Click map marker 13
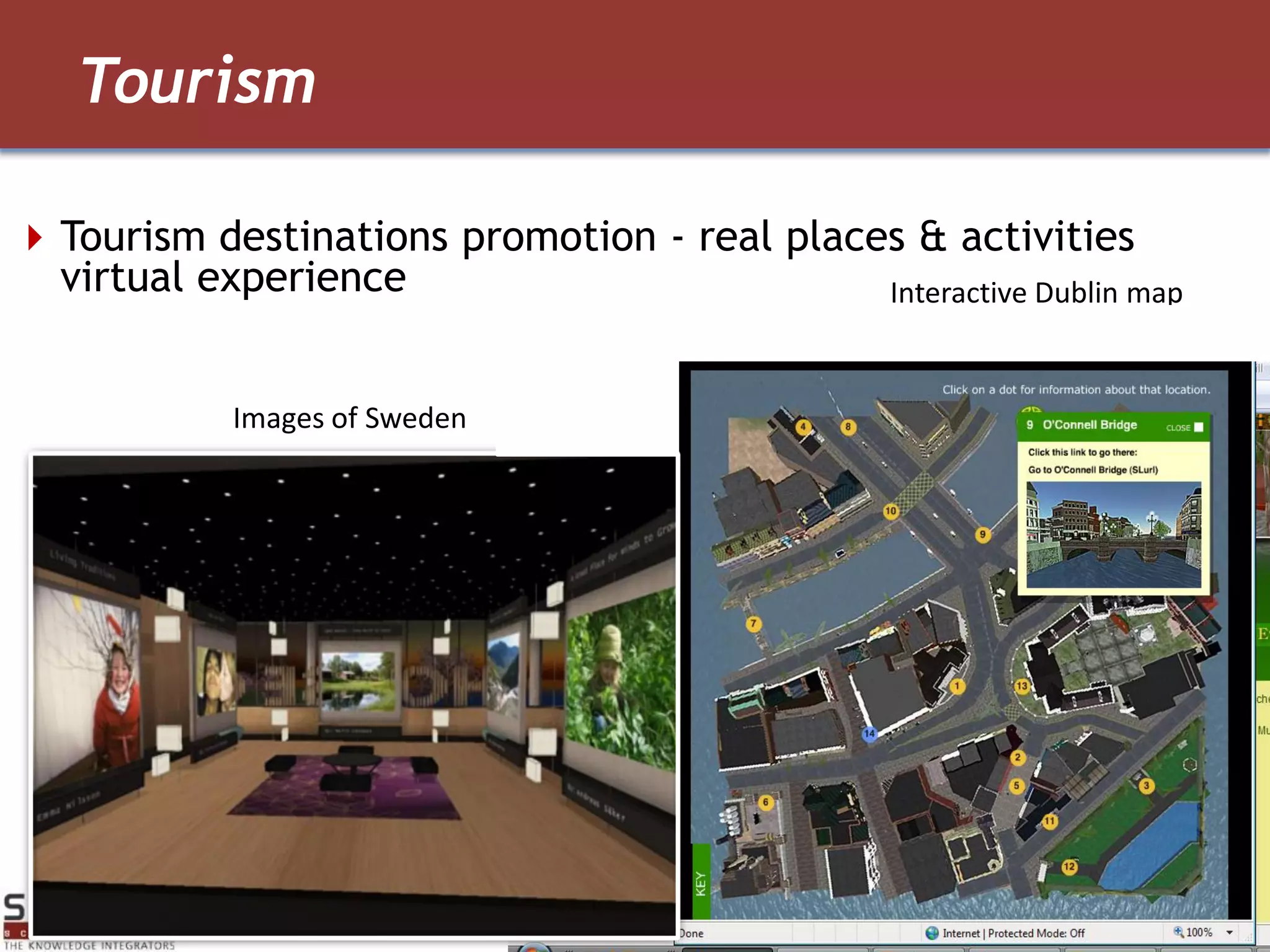Screen dimensions: 1270x952 click(1022, 685)
